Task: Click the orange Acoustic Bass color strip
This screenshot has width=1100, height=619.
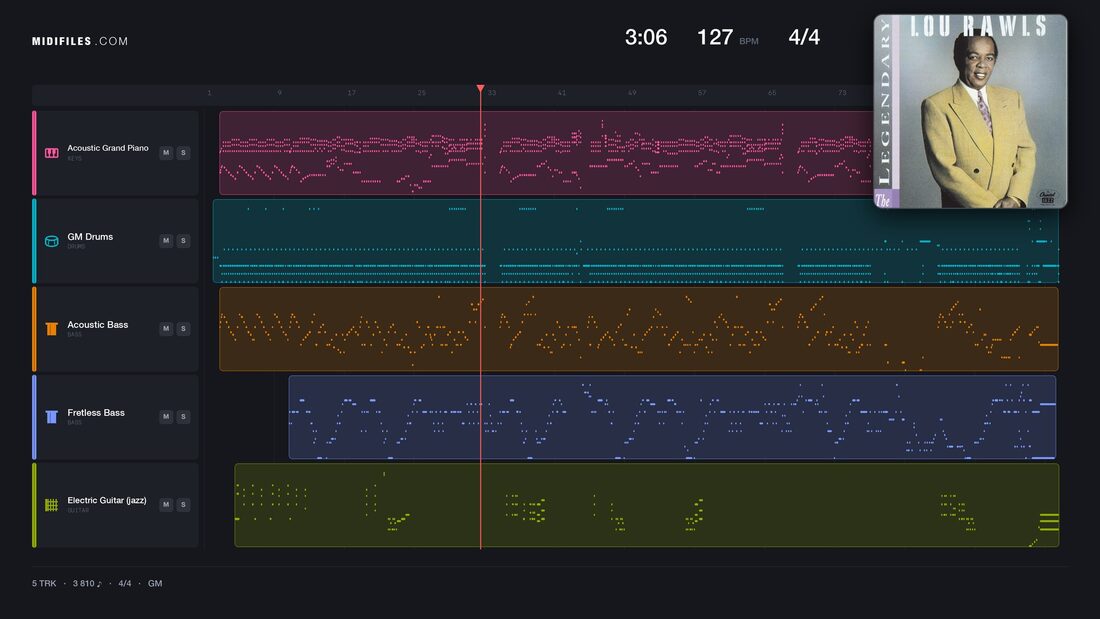Action: point(34,328)
